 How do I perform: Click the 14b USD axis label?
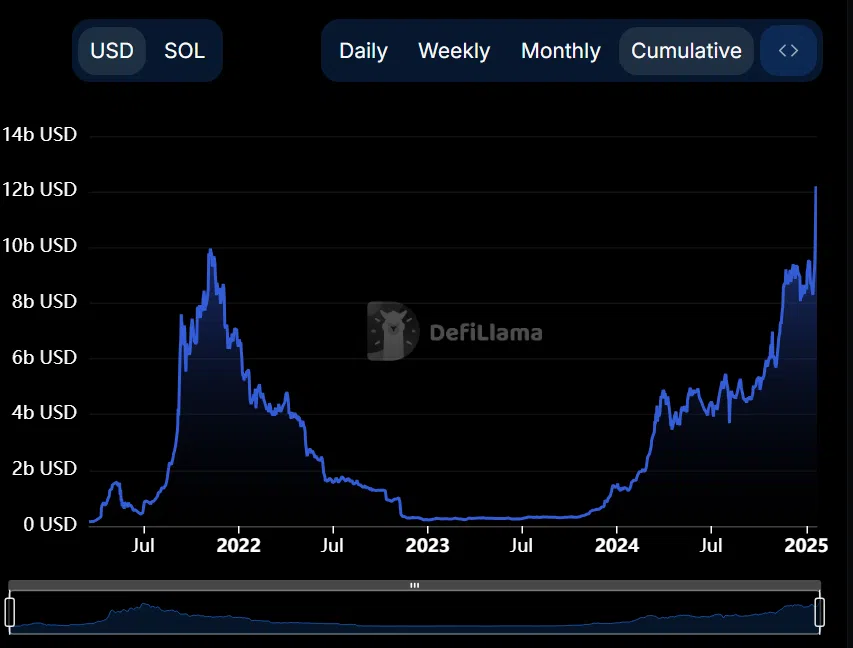40,134
